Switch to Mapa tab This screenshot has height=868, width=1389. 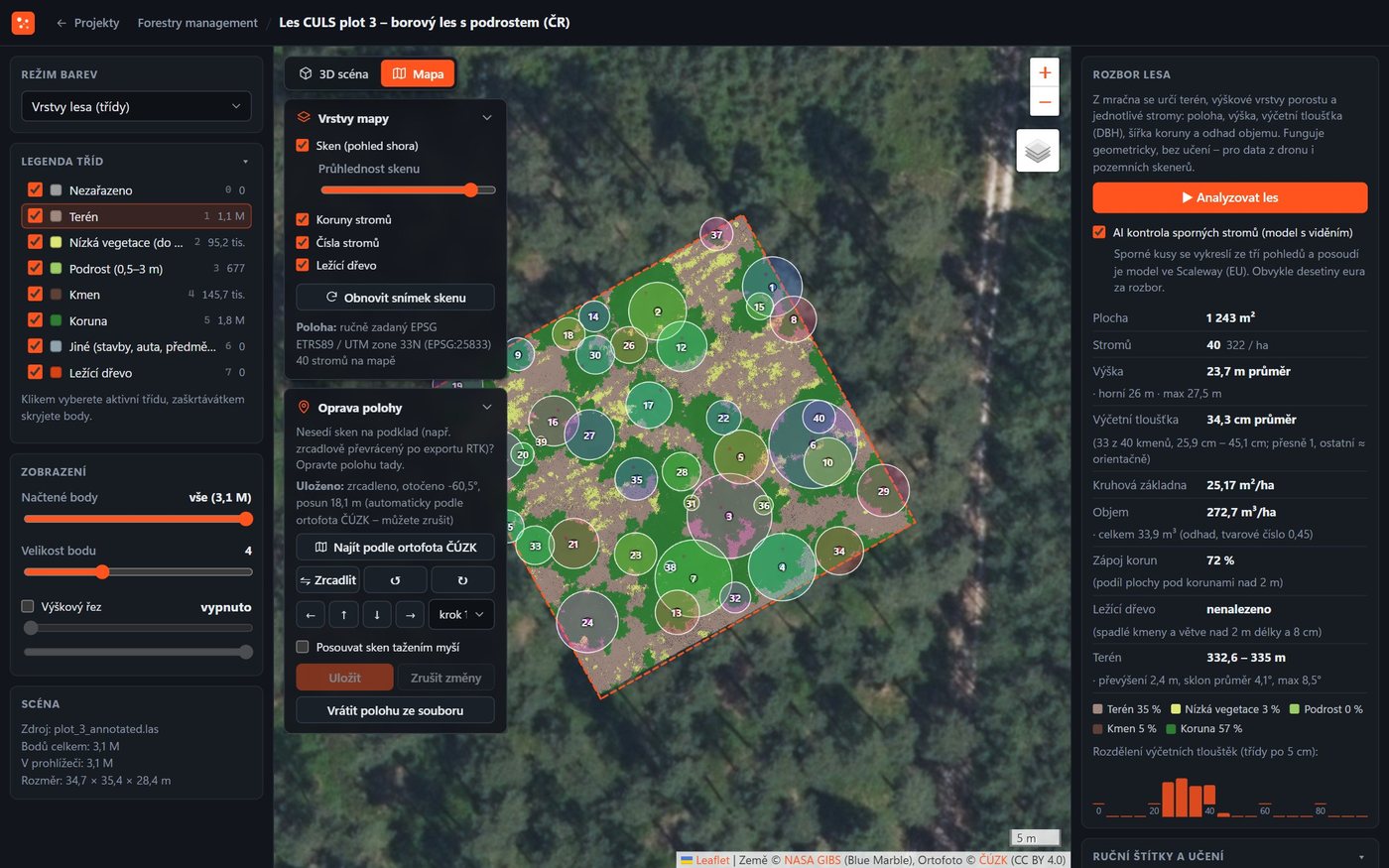coord(418,74)
